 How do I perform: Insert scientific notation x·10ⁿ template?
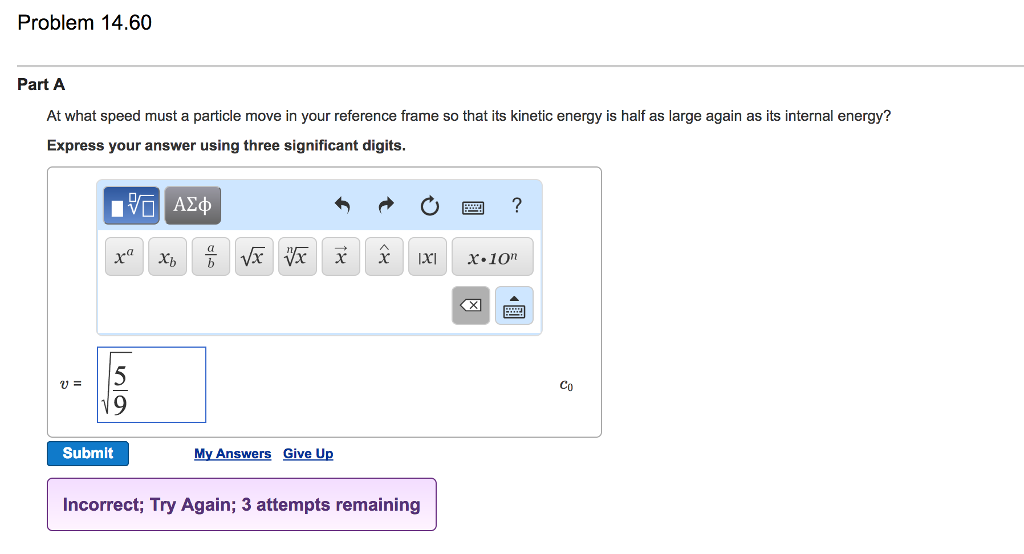pos(492,257)
